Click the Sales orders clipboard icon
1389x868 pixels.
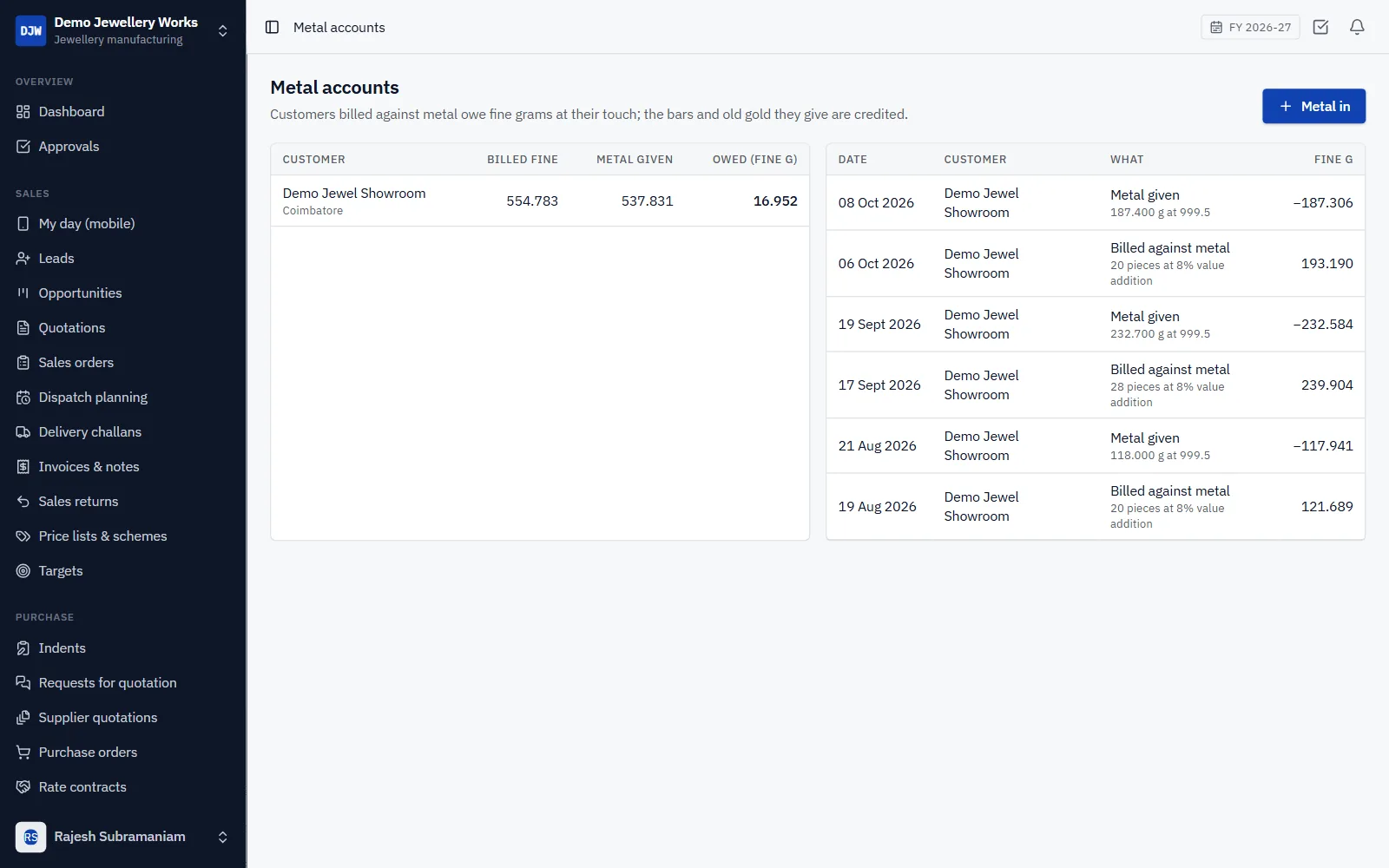coord(23,363)
